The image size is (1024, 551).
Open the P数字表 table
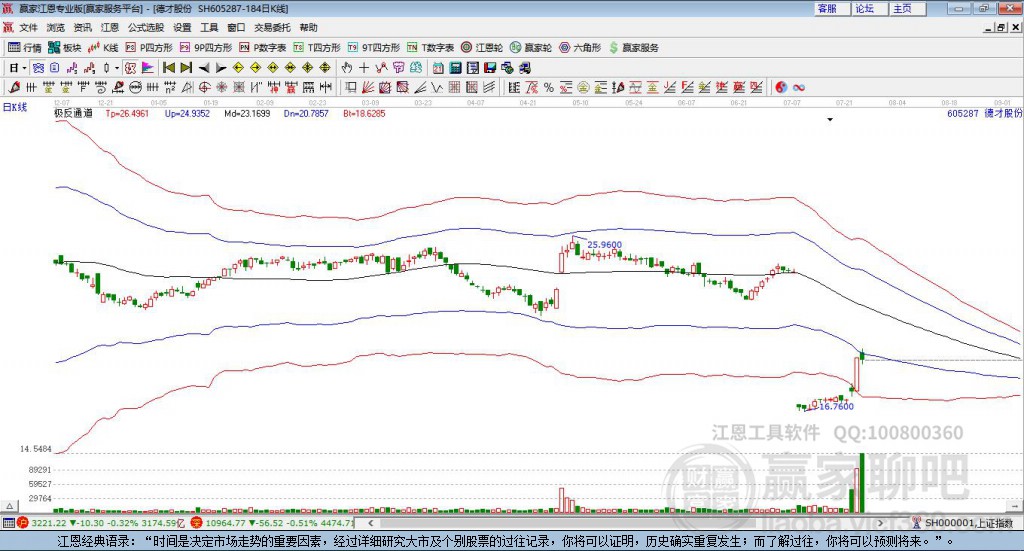coord(263,48)
